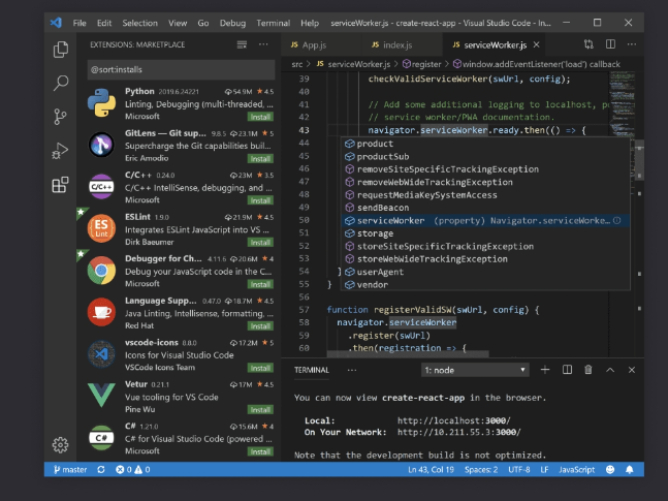Expand window.addEventListener callback breadcrumb
The height and width of the screenshot is (501, 668).
click(536, 64)
